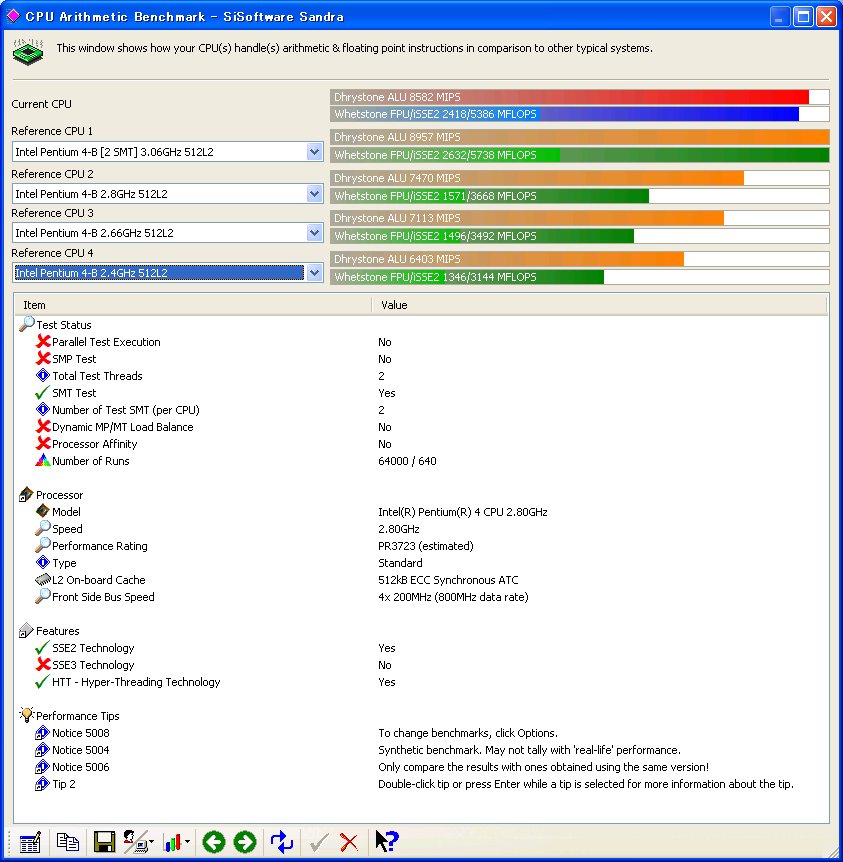Click the red X beside Dynamic MP/MT Load Balance
This screenshot has height=862, width=843.
43,427
